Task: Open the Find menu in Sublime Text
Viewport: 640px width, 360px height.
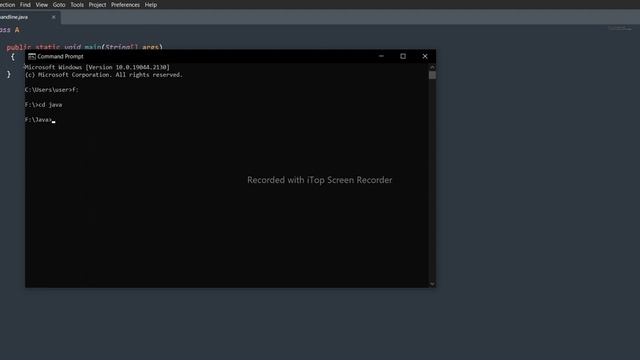Action: click(x=25, y=5)
